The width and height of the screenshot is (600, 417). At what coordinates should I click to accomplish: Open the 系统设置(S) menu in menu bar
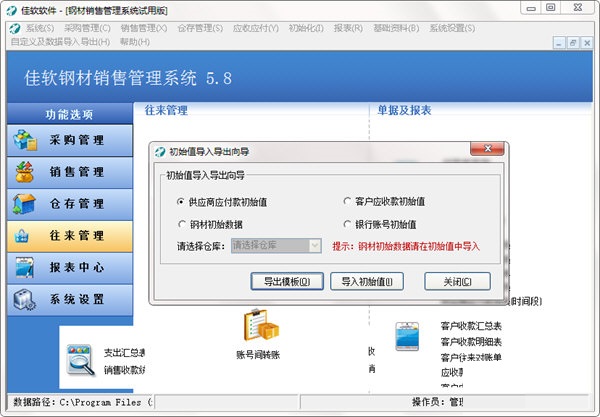tap(452, 28)
